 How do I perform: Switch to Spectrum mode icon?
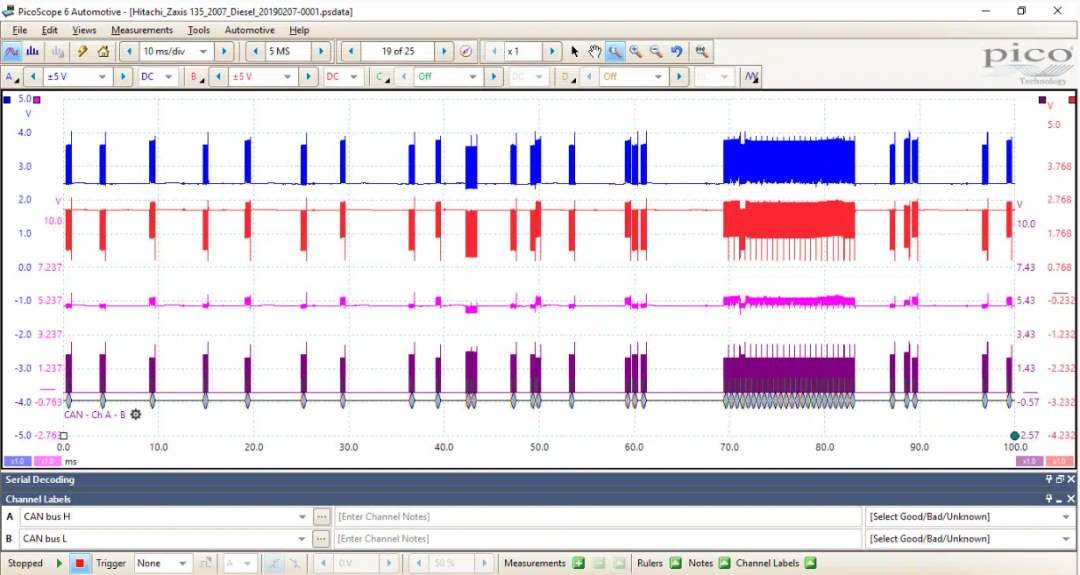tap(31, 51)
